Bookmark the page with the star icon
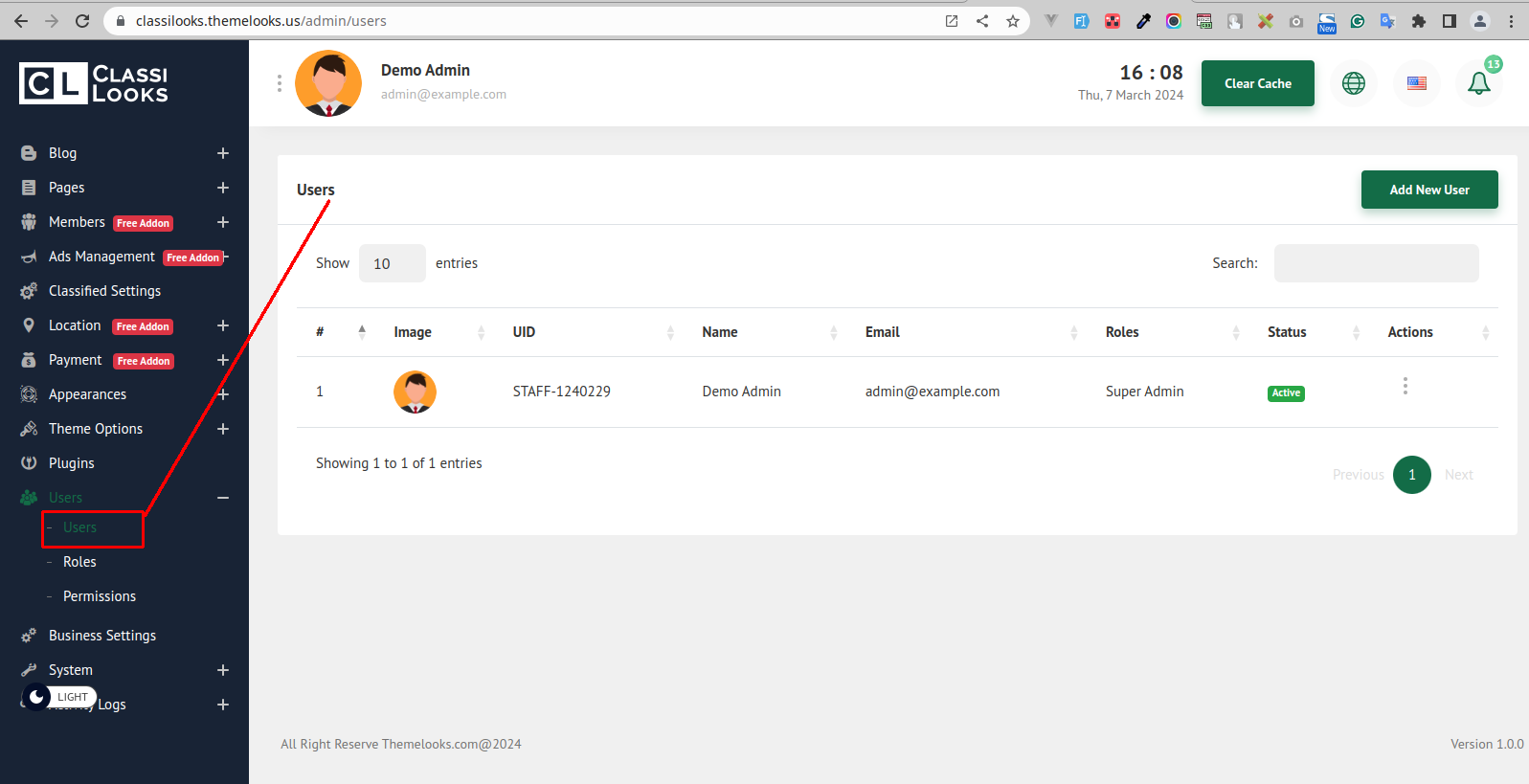This screenshot has width=1529, height=784. [x=1012, y=21]
